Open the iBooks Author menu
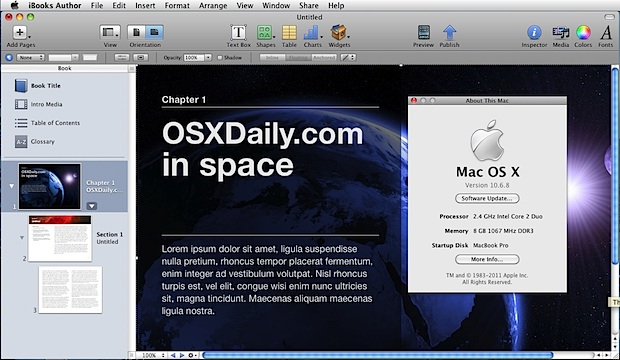Screen dimensions: 620x360 [x=55, y=6]
